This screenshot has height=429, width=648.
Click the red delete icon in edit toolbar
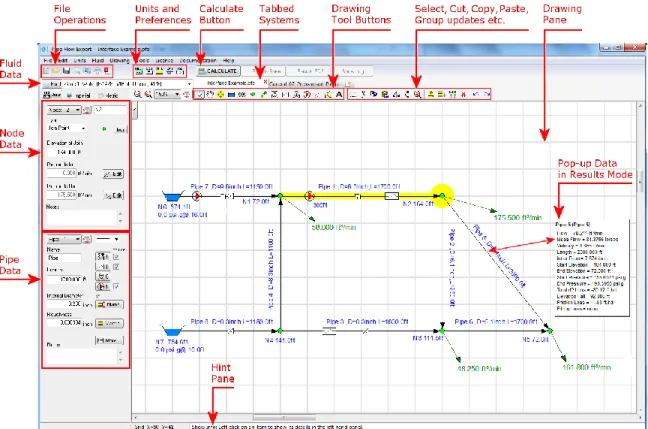pyautogui.click(x=464, y=95)
